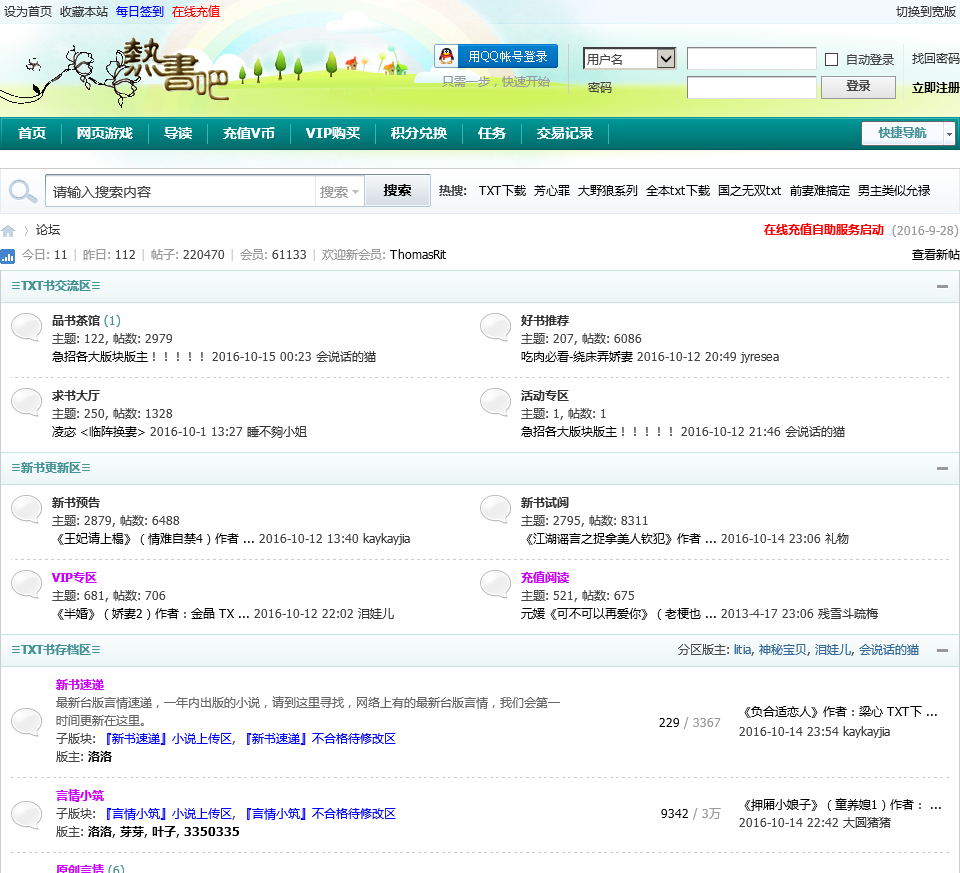Click the magnifier icon beside the search box
This screenshot has height=873, width=960.
pyautogui.click(x=22, y=191)
